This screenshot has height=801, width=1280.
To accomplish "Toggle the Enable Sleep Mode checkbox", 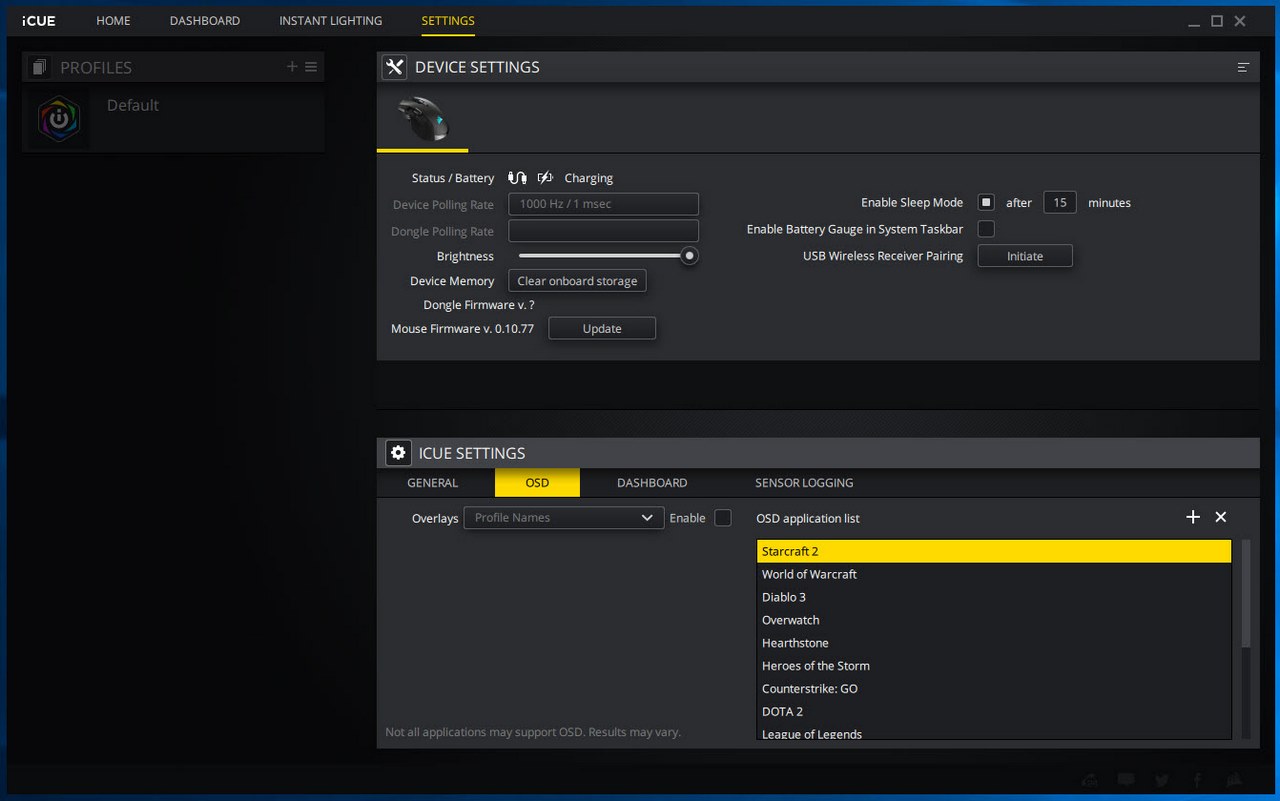I will coord(986,202).
